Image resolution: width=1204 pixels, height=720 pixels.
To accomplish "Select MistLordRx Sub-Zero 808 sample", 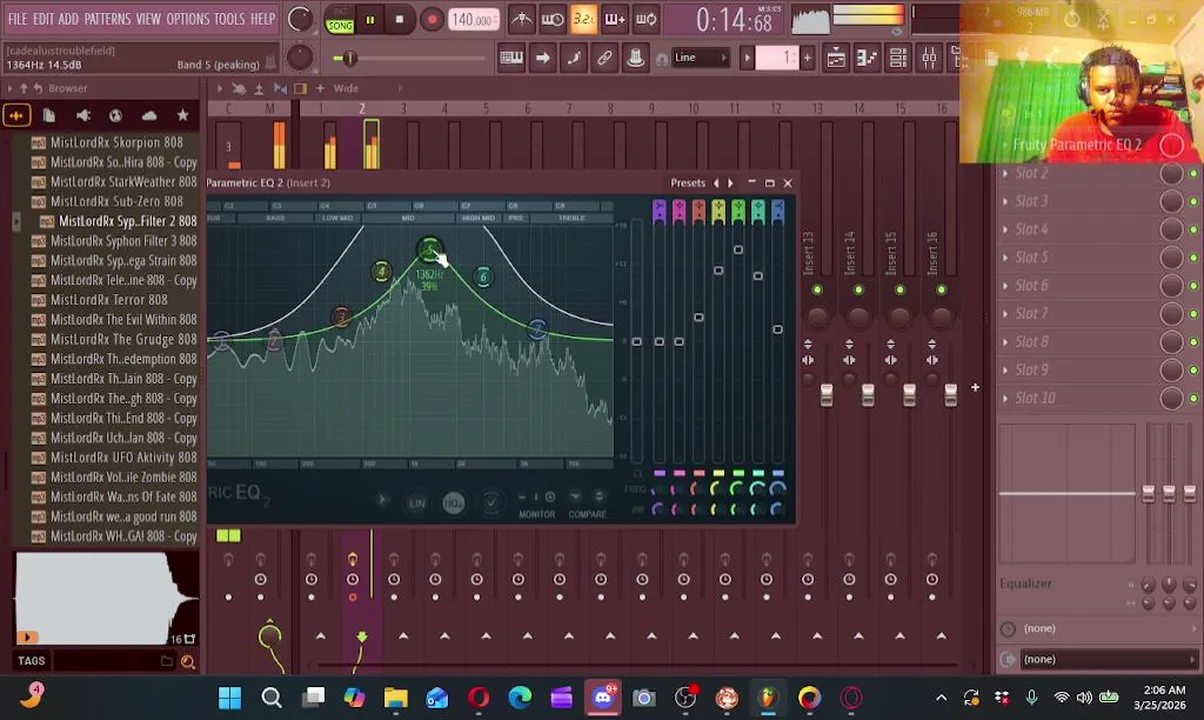I will (x=115, y=202).
